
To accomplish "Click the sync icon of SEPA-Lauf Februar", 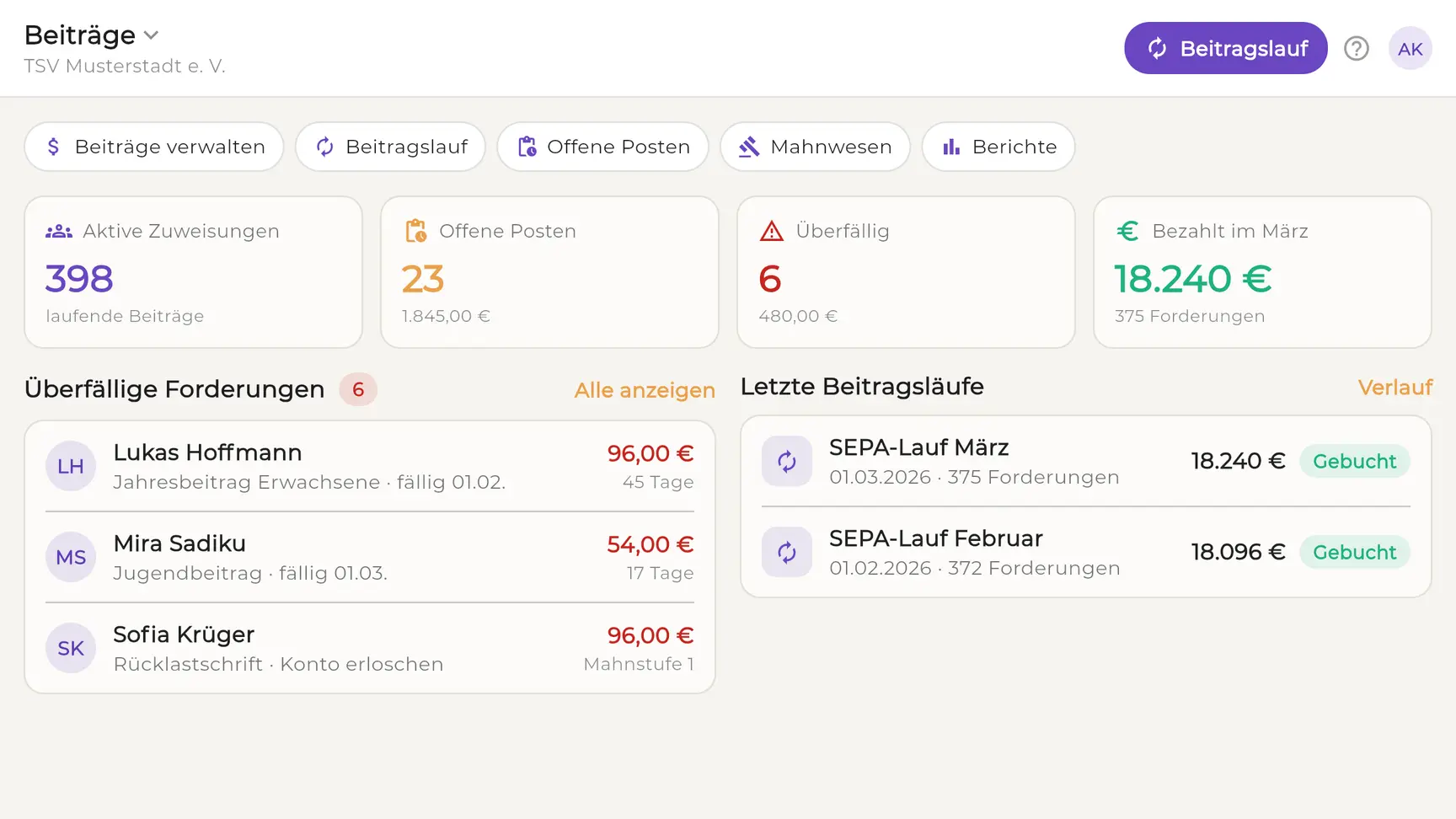I will point(787,552).
